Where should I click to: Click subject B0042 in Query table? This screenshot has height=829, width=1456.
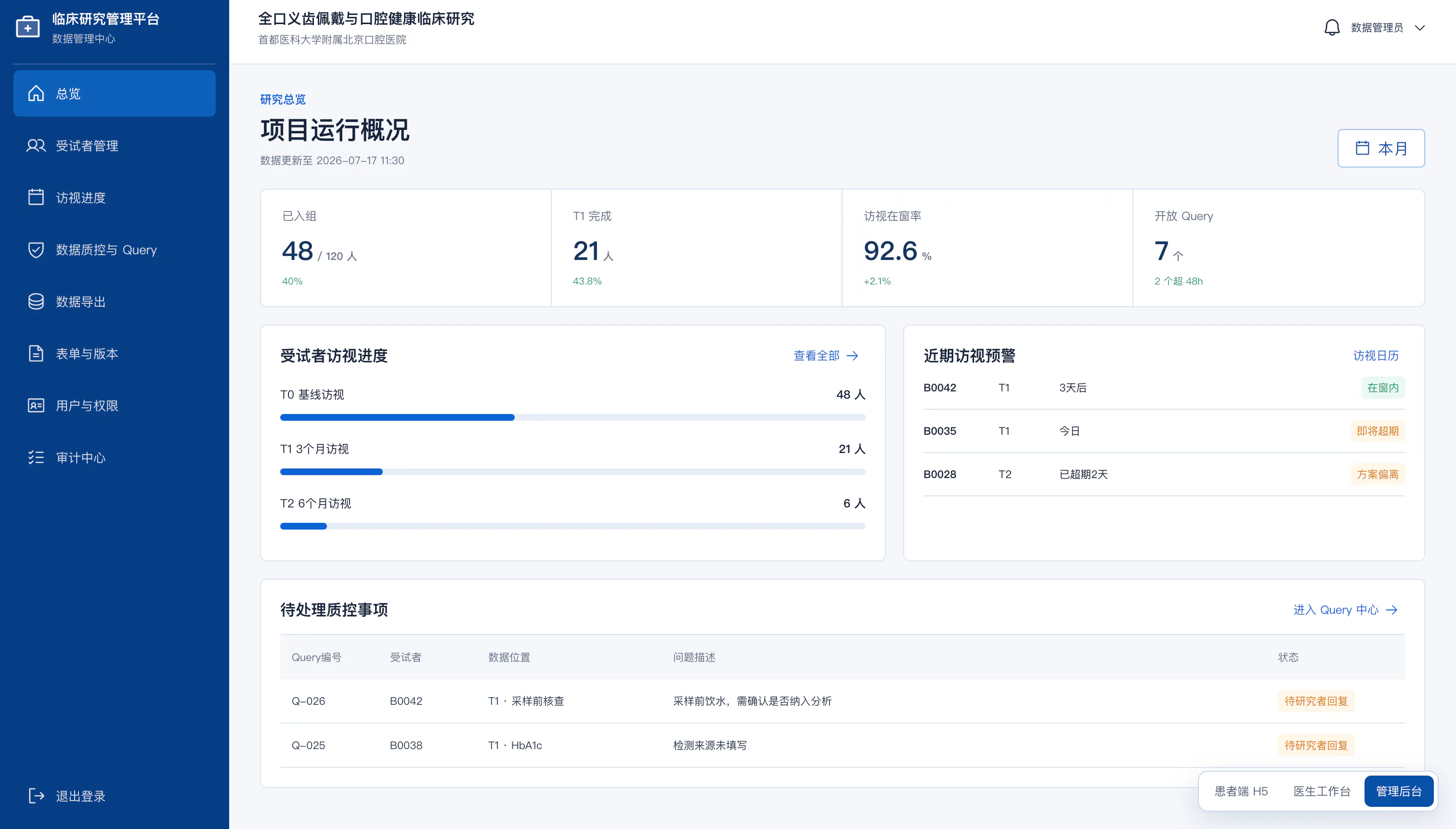[x=406, y=701]
